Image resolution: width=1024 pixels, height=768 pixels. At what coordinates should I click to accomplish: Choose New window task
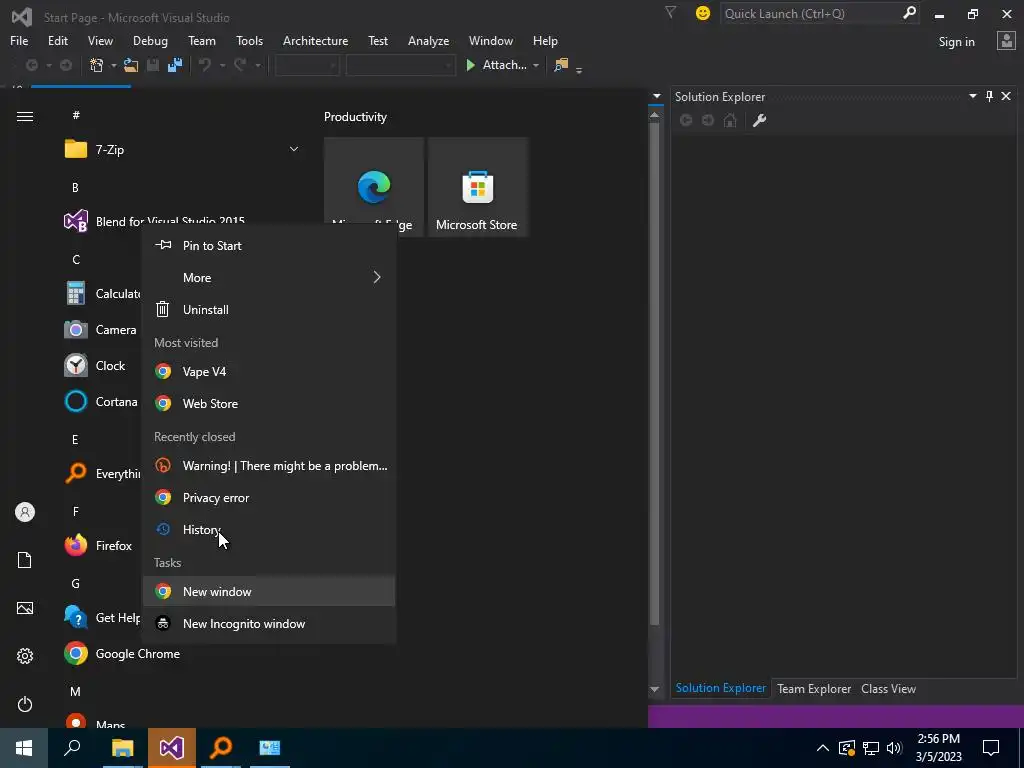pos(269,592)
